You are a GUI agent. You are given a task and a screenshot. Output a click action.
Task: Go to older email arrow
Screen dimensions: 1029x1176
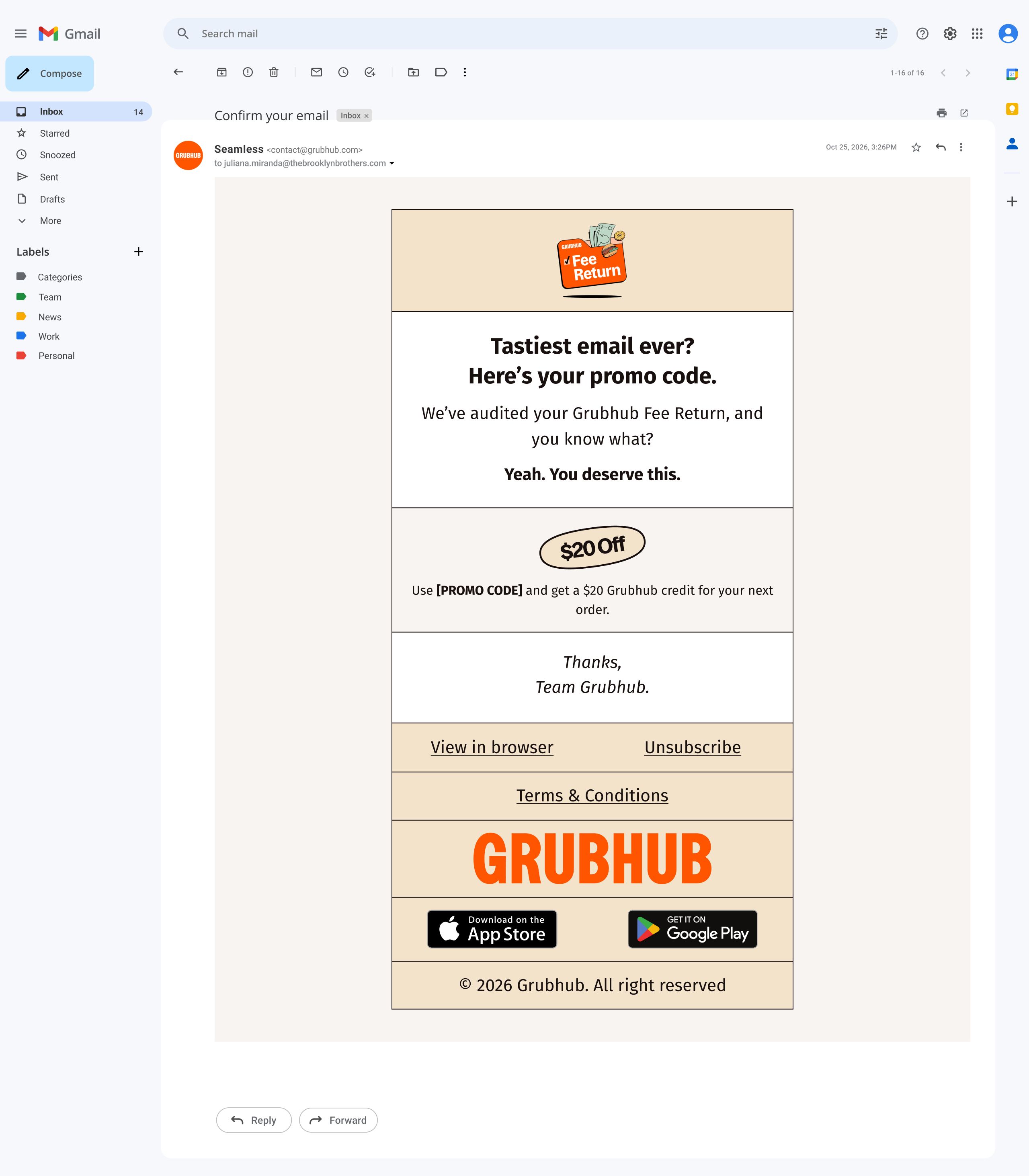point(968,73)
